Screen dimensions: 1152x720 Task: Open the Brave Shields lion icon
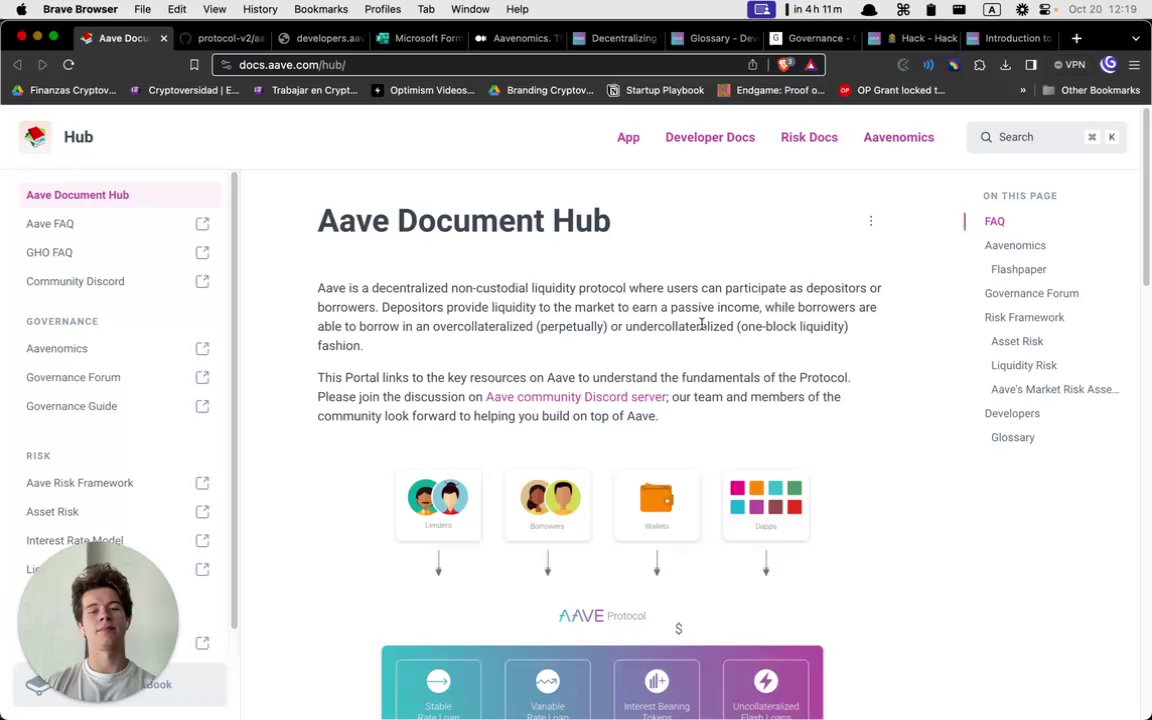tap(785, 65)
